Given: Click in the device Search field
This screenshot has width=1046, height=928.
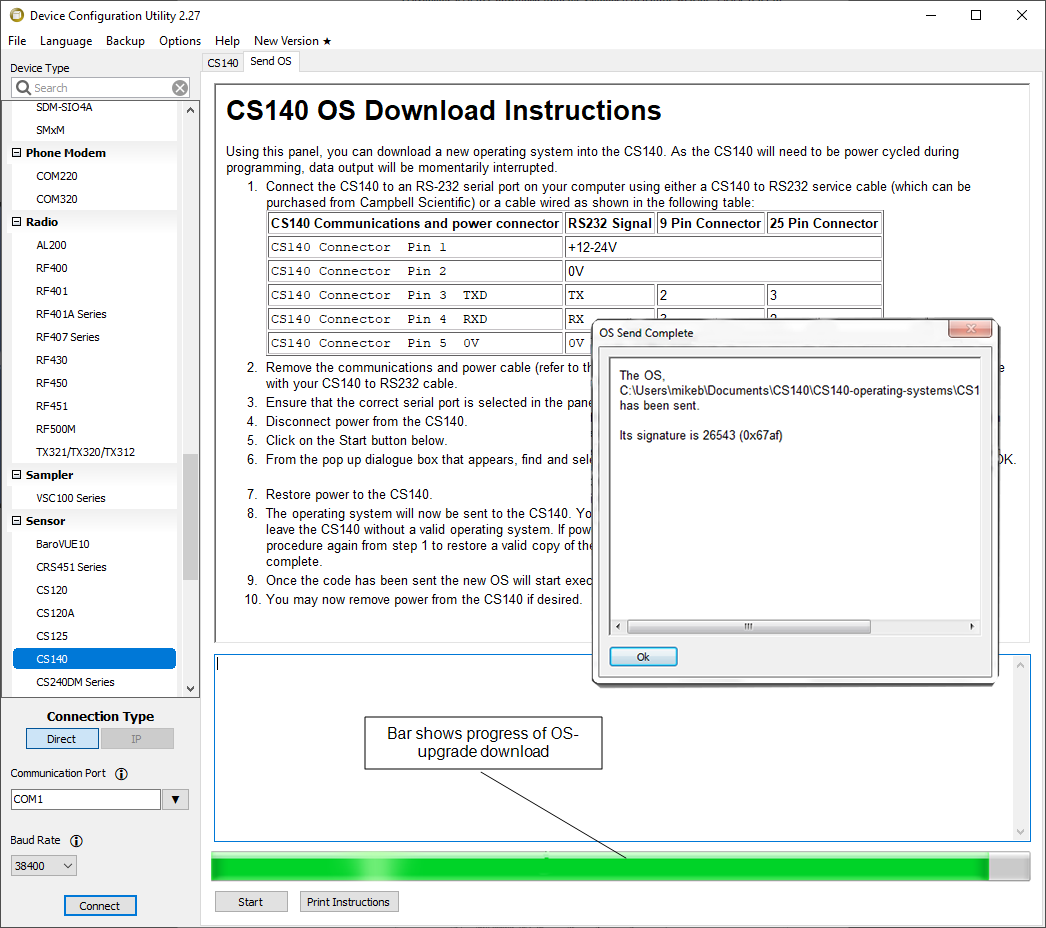Looking at the screenshot, I should point(100,88).
